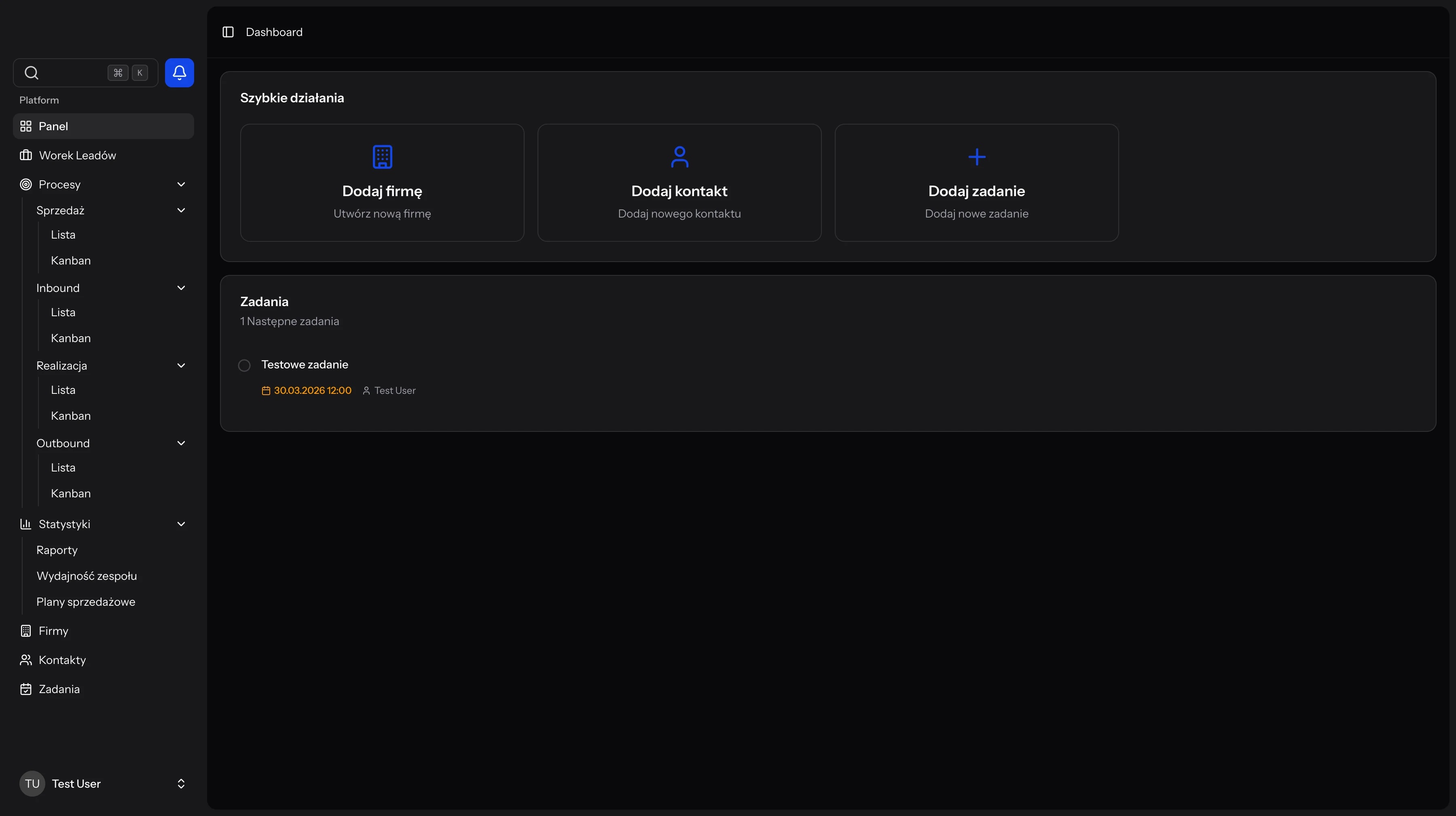1456x816 pixels.
Task: Open Kanban under Inbound
Action: coord(71,338)
